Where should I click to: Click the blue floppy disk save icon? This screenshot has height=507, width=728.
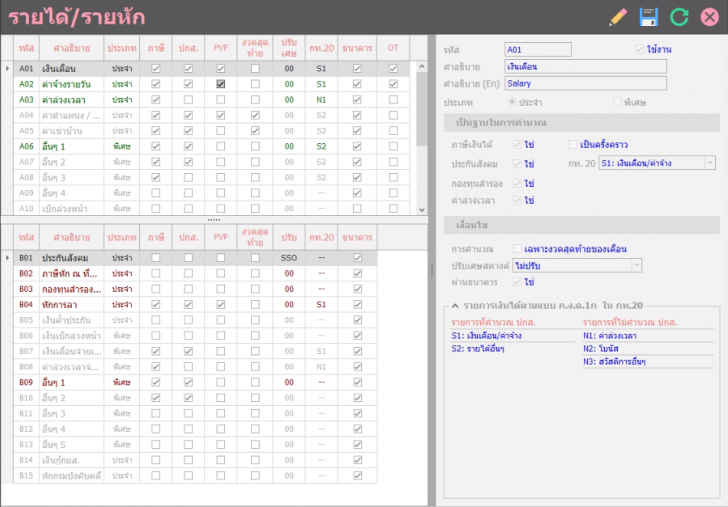click(x=649, y=17)
